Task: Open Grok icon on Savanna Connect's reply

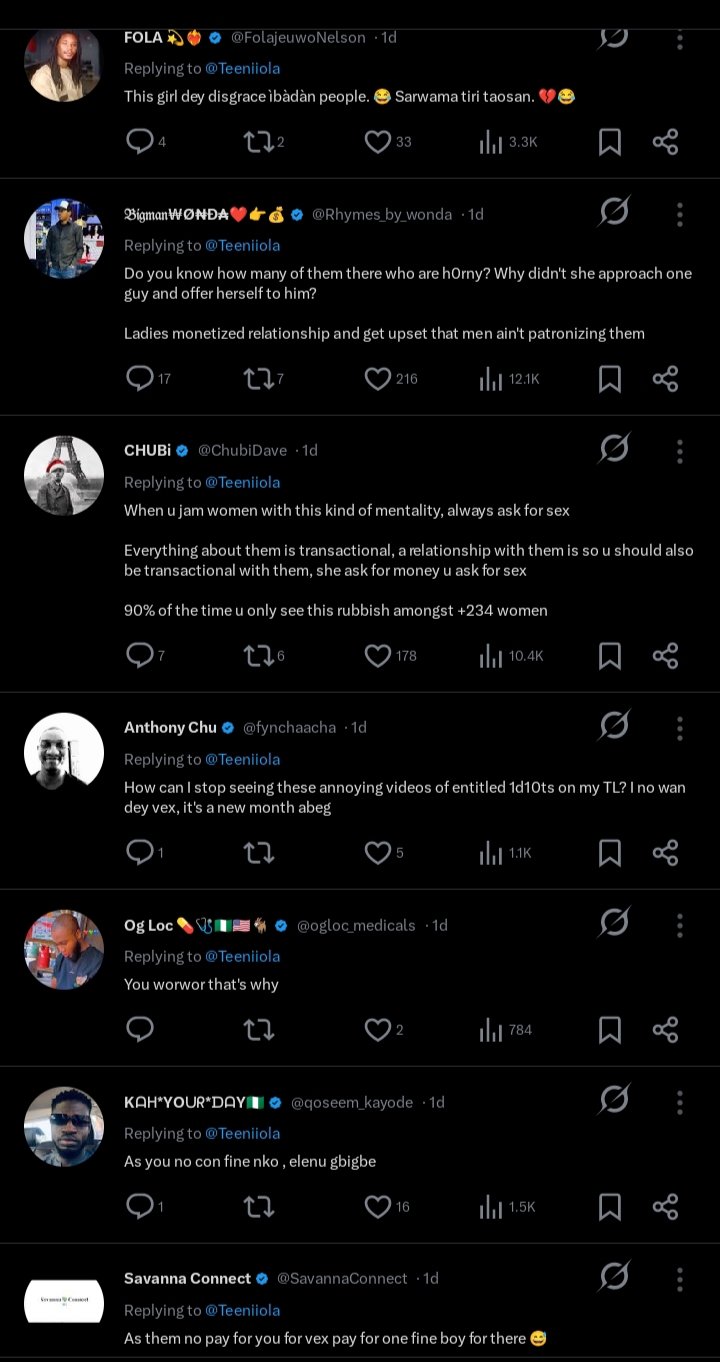Action: (x=614, y=1276)
